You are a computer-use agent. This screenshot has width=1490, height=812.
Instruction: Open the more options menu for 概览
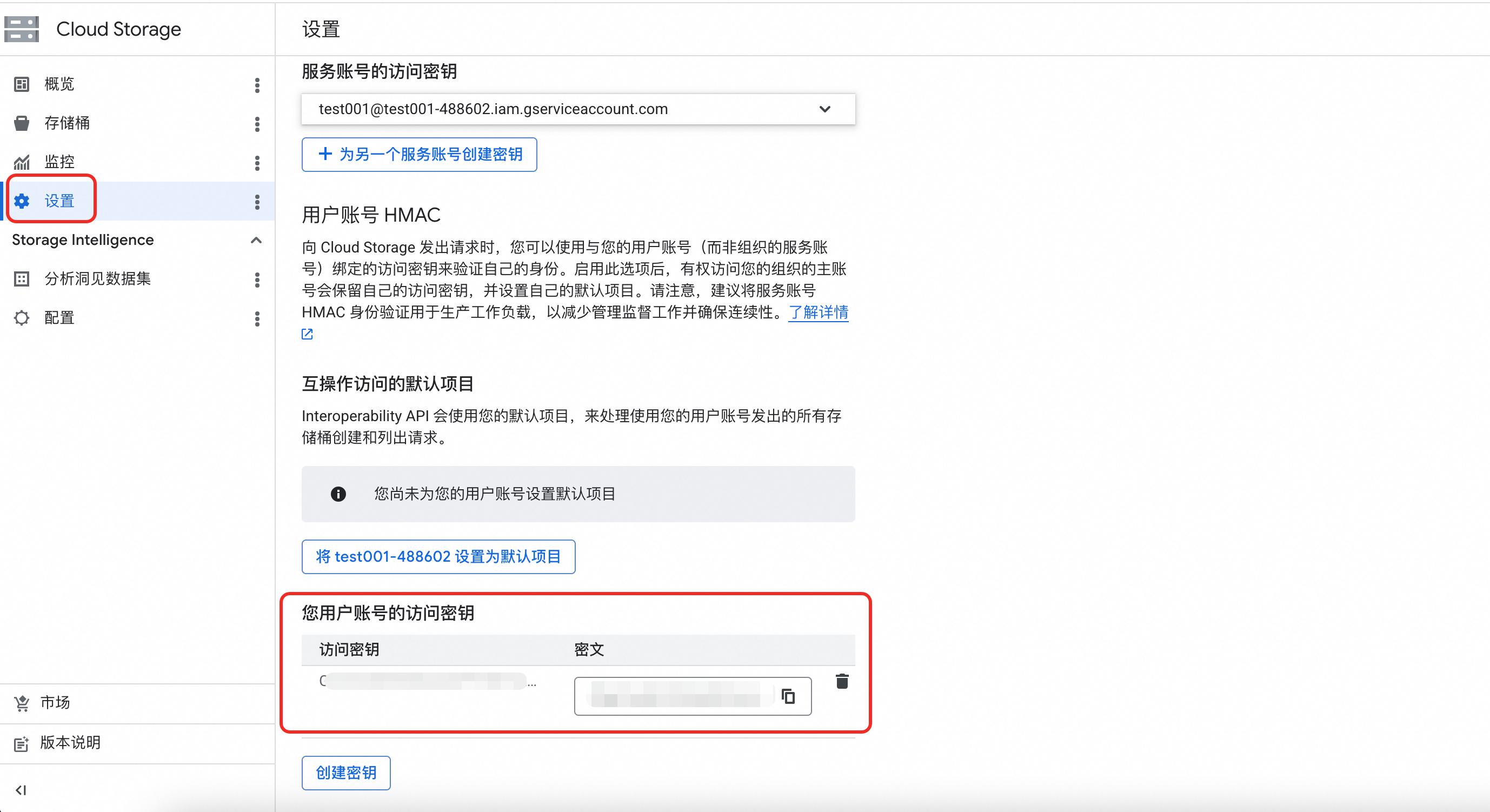(x=257, y=85)
